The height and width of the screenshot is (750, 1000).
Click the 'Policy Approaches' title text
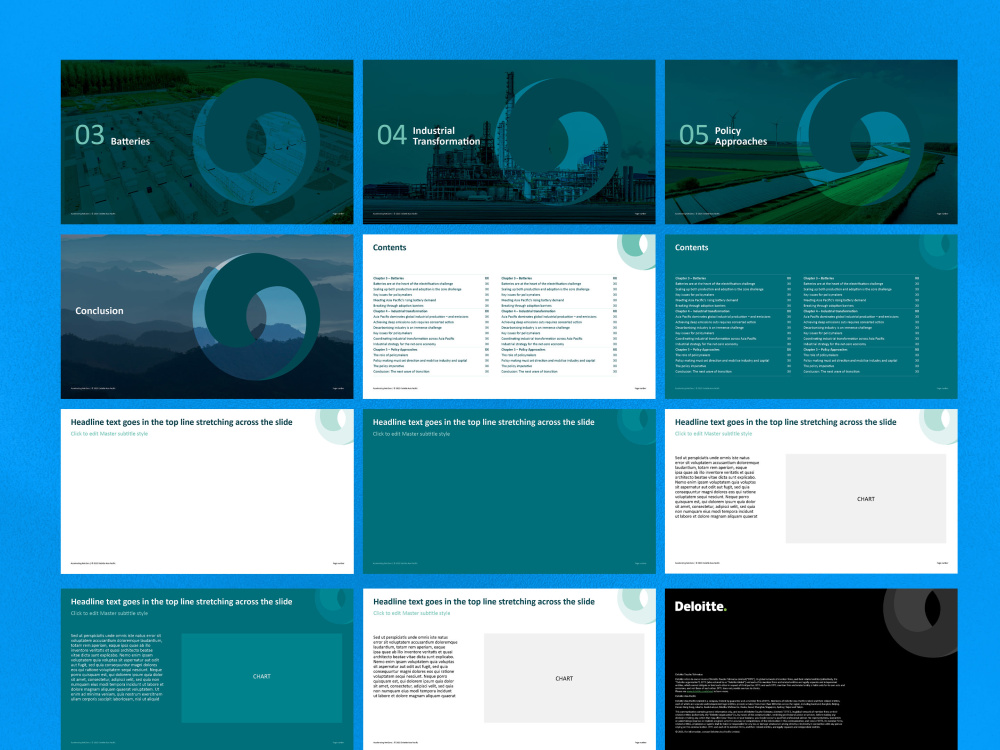click(x=740, y=136)
